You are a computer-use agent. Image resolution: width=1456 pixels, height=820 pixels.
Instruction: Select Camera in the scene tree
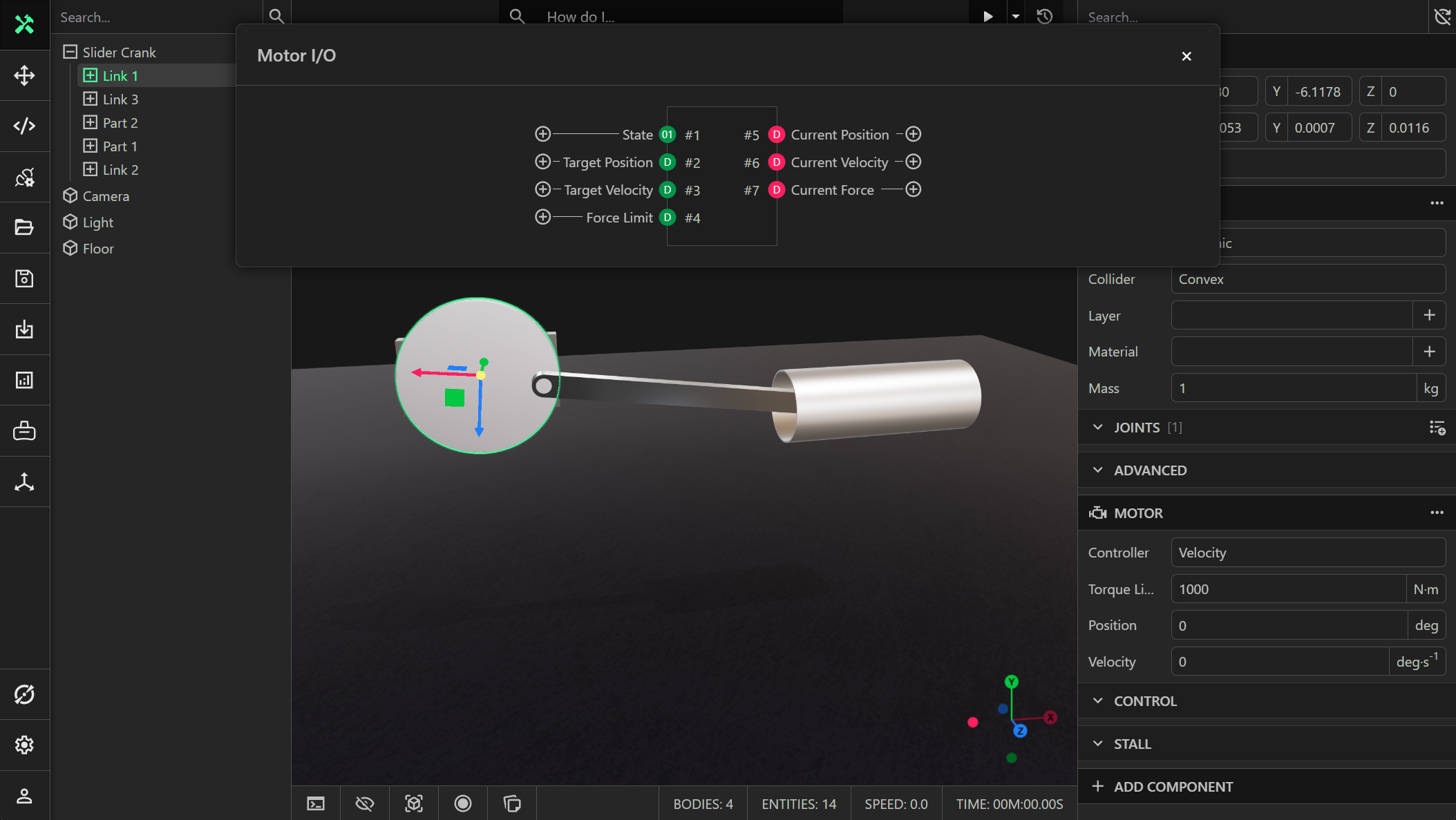click(106, 196)
